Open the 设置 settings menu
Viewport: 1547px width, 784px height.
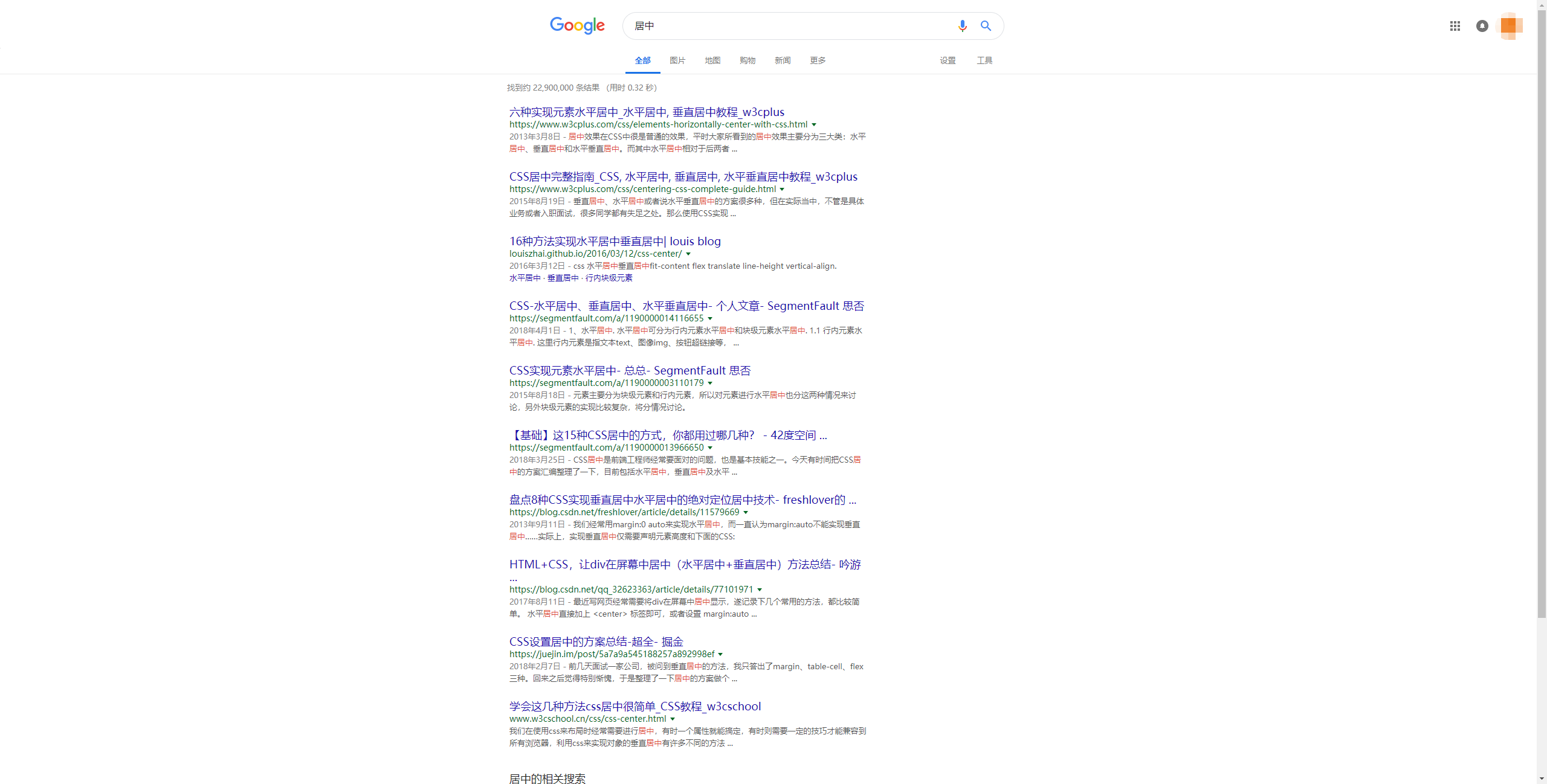click(947, 60)
